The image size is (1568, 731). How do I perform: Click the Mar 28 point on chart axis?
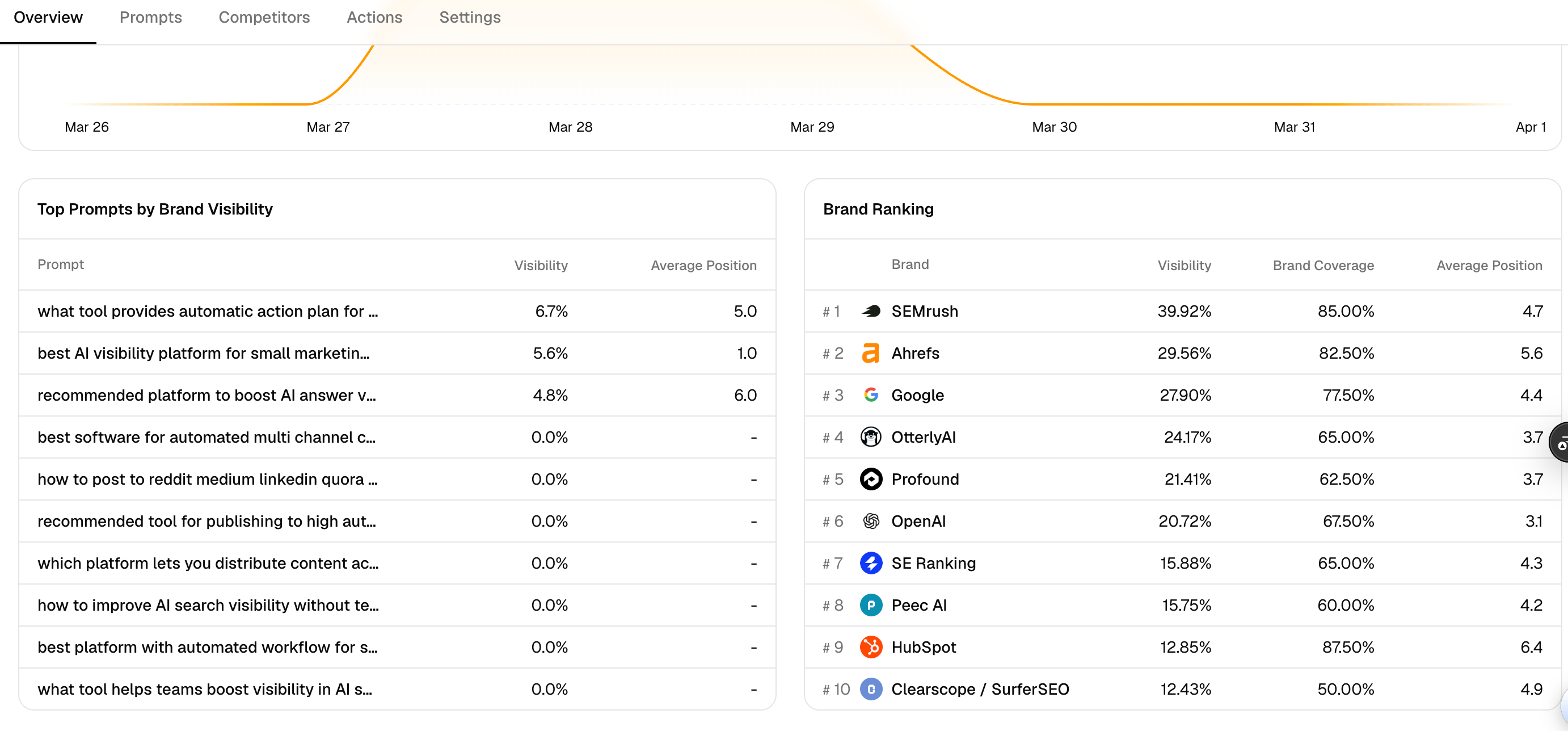coord(570,127)
